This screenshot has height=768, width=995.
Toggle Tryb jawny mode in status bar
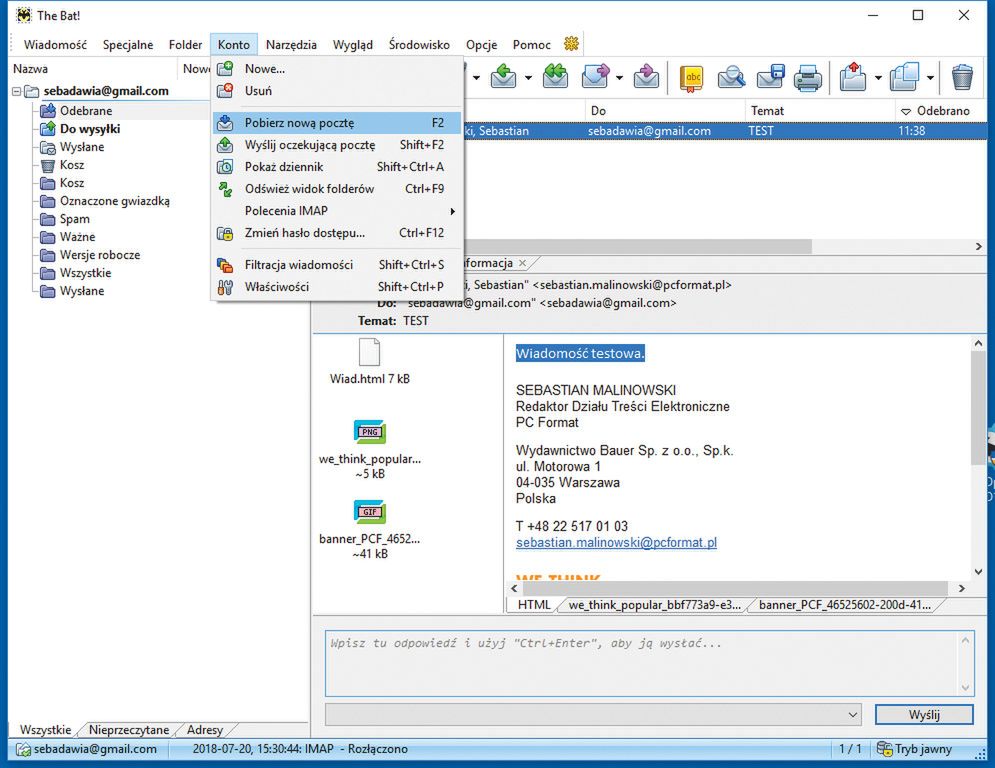click(914, 749)
